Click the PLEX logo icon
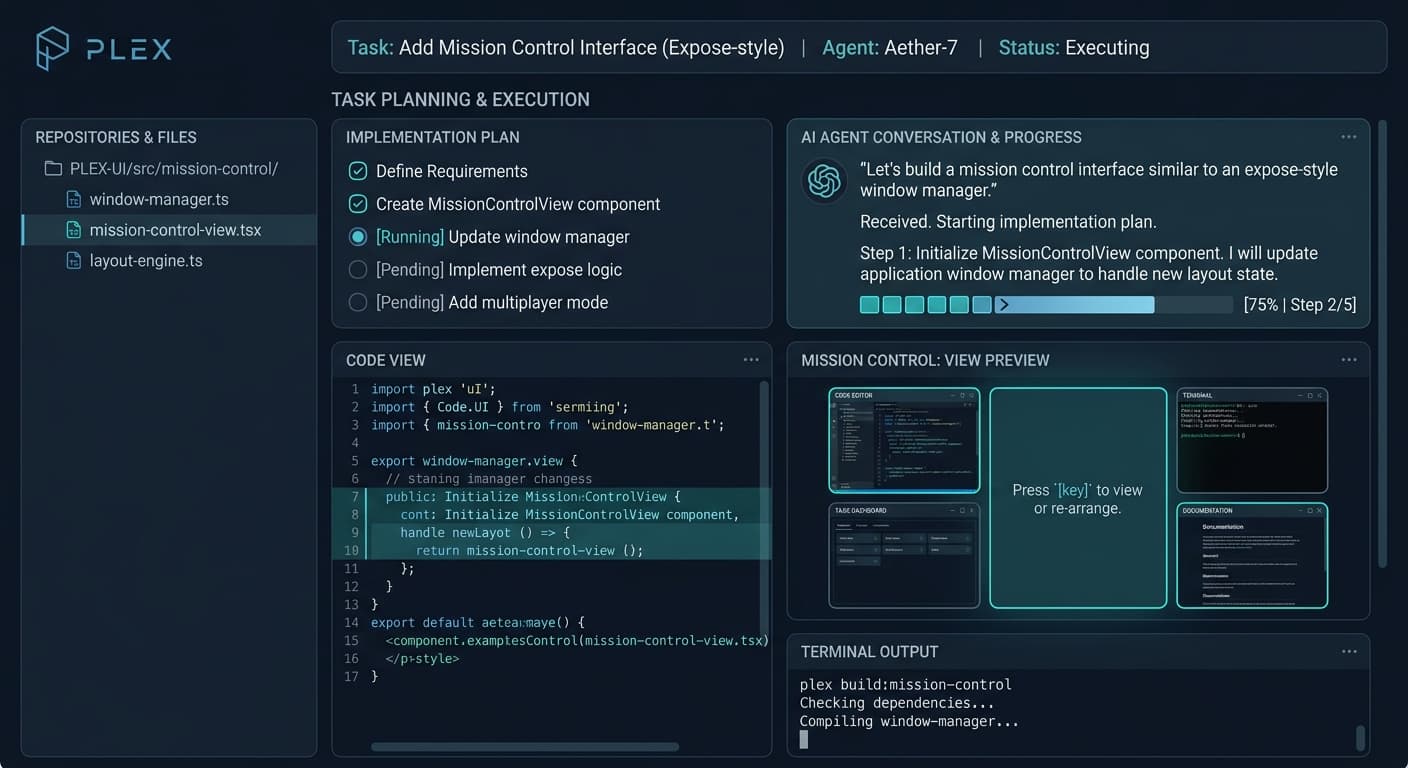The image size is (1408, 768). (x=53, y=48)
